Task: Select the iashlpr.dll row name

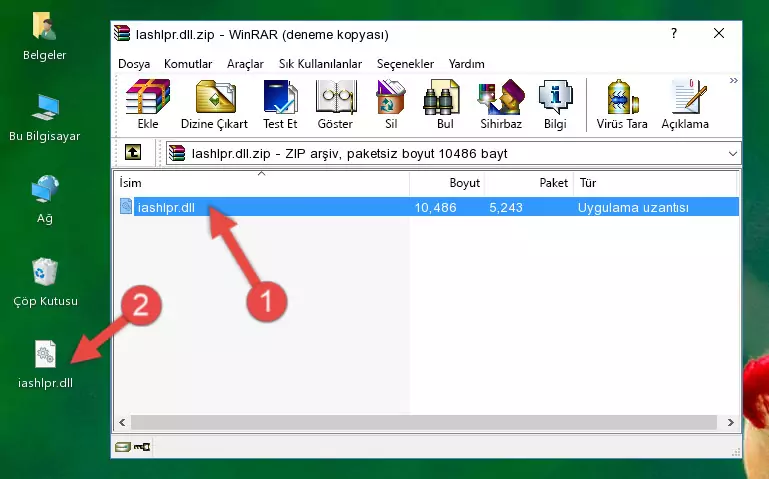Action: pos(166,207)
